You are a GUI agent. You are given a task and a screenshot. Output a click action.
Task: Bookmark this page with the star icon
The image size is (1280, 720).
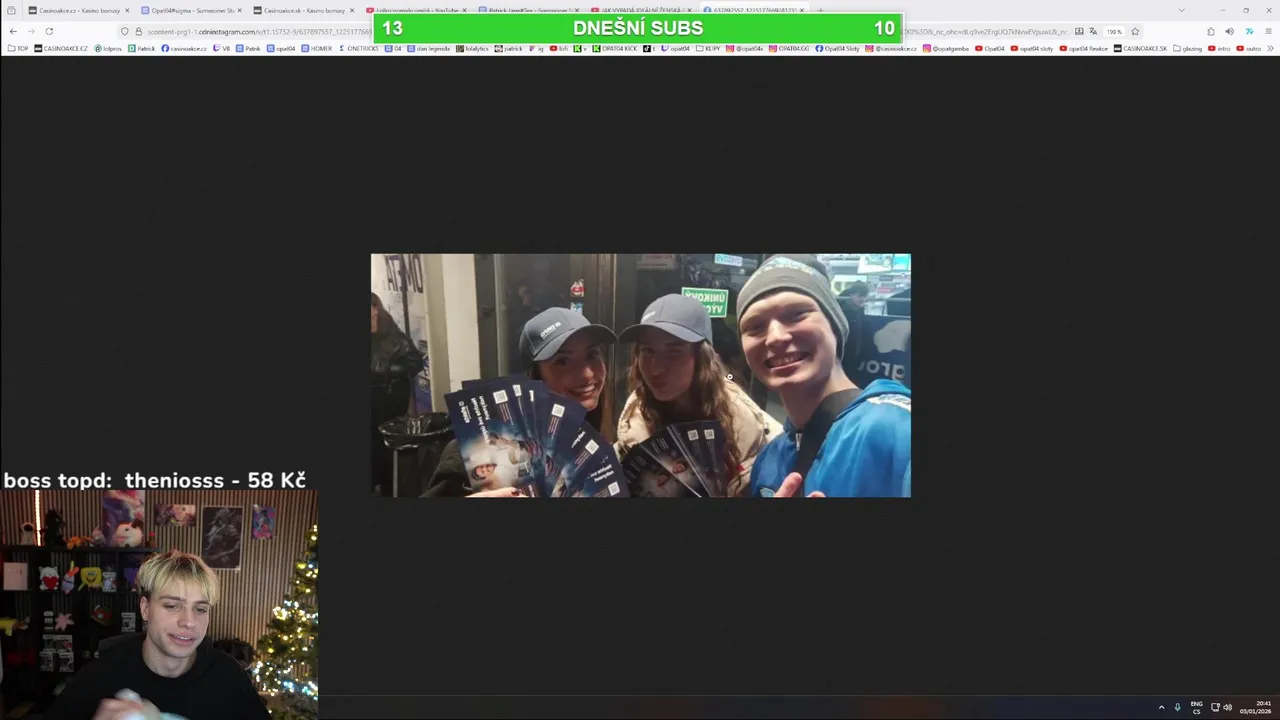click(x=1135, y=31)
